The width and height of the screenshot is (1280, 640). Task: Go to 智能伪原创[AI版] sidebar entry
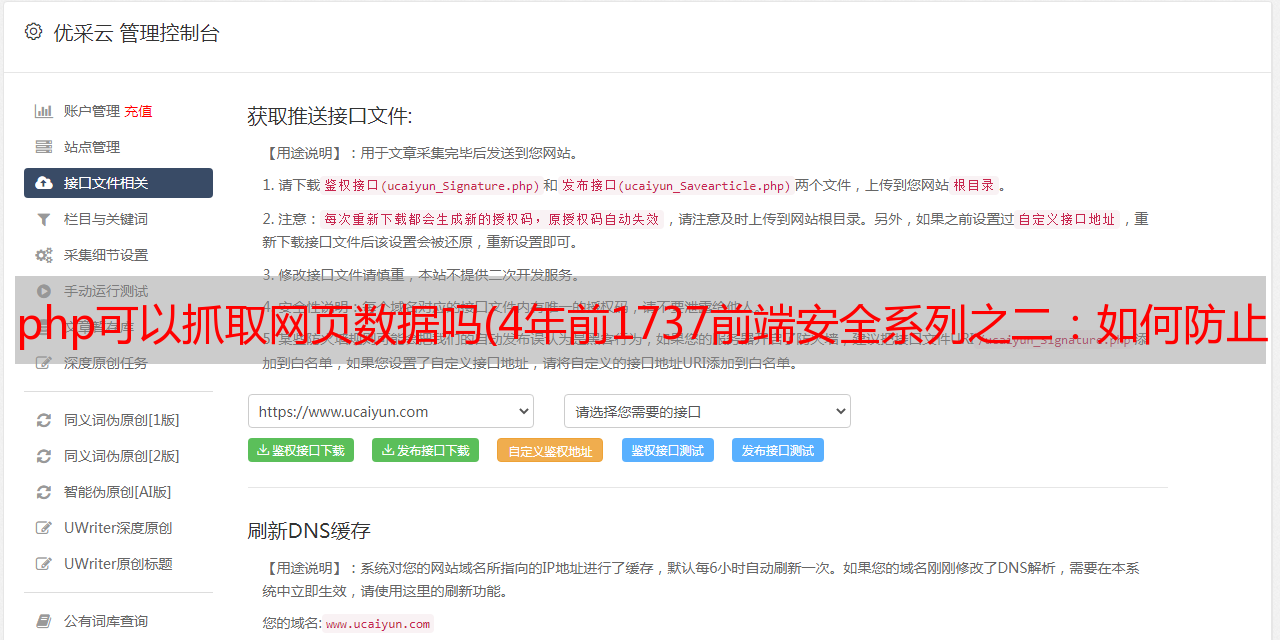118,492
